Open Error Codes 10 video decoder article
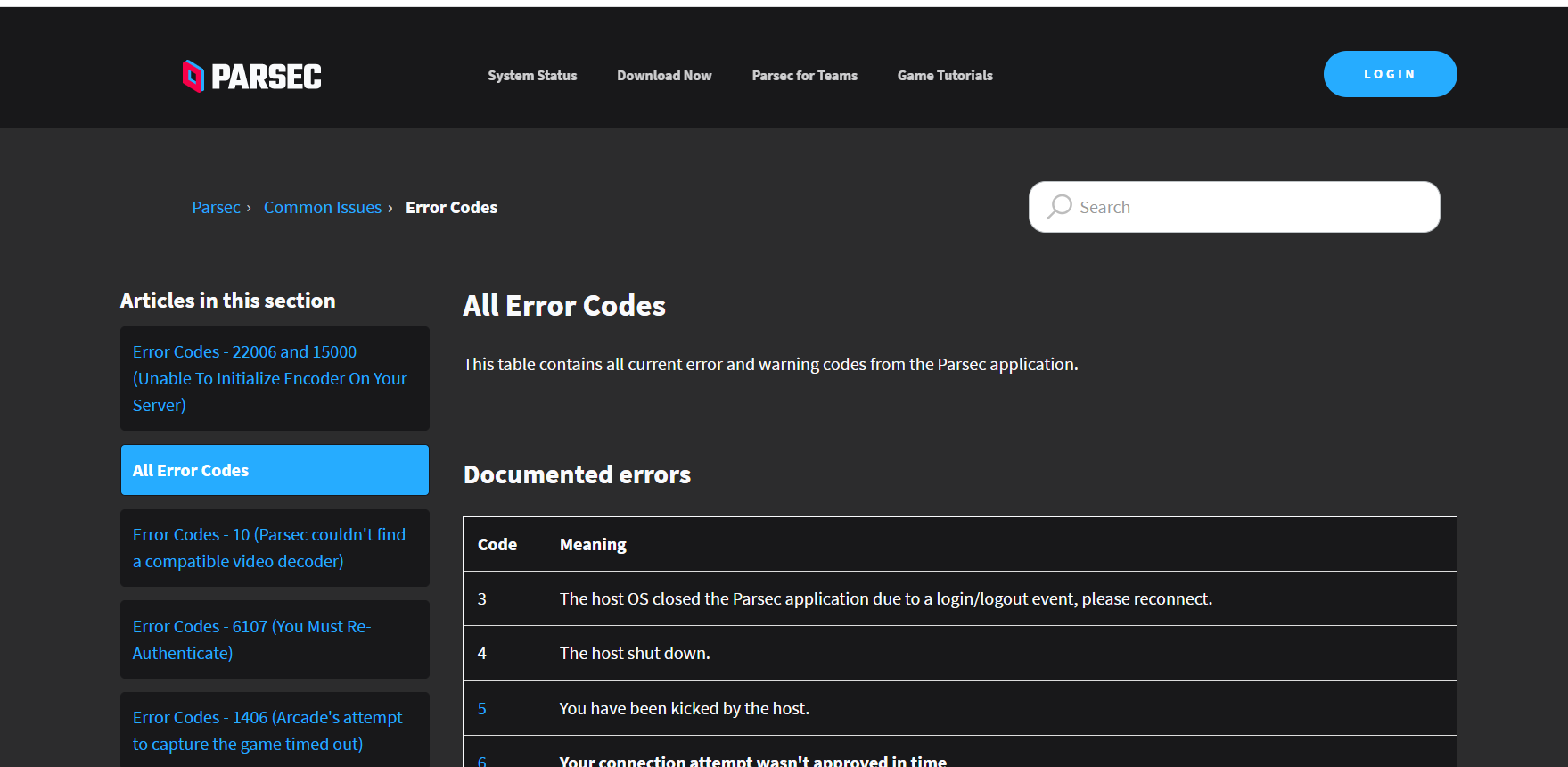This screenshot has height=767, width=1568. [x=275, y=548]
